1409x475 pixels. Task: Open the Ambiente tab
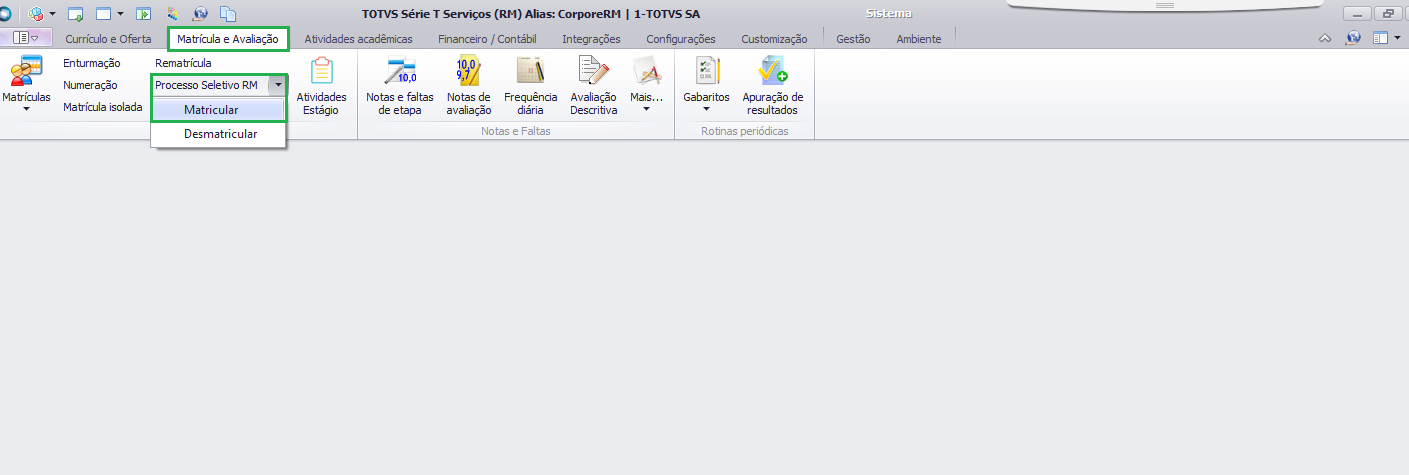[919, 39]
